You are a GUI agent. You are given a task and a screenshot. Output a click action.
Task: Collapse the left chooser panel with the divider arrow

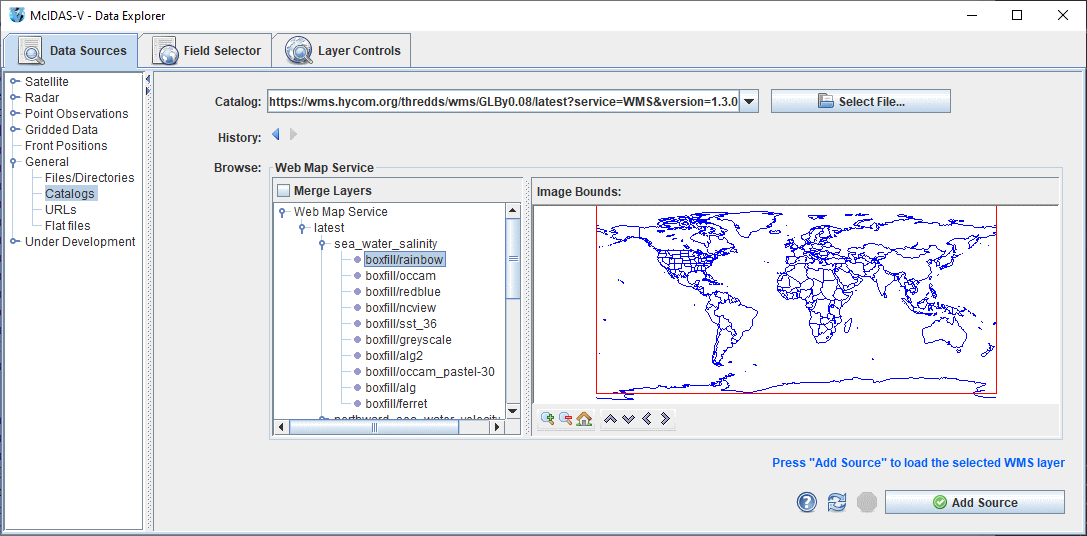(x=148, y=79)
